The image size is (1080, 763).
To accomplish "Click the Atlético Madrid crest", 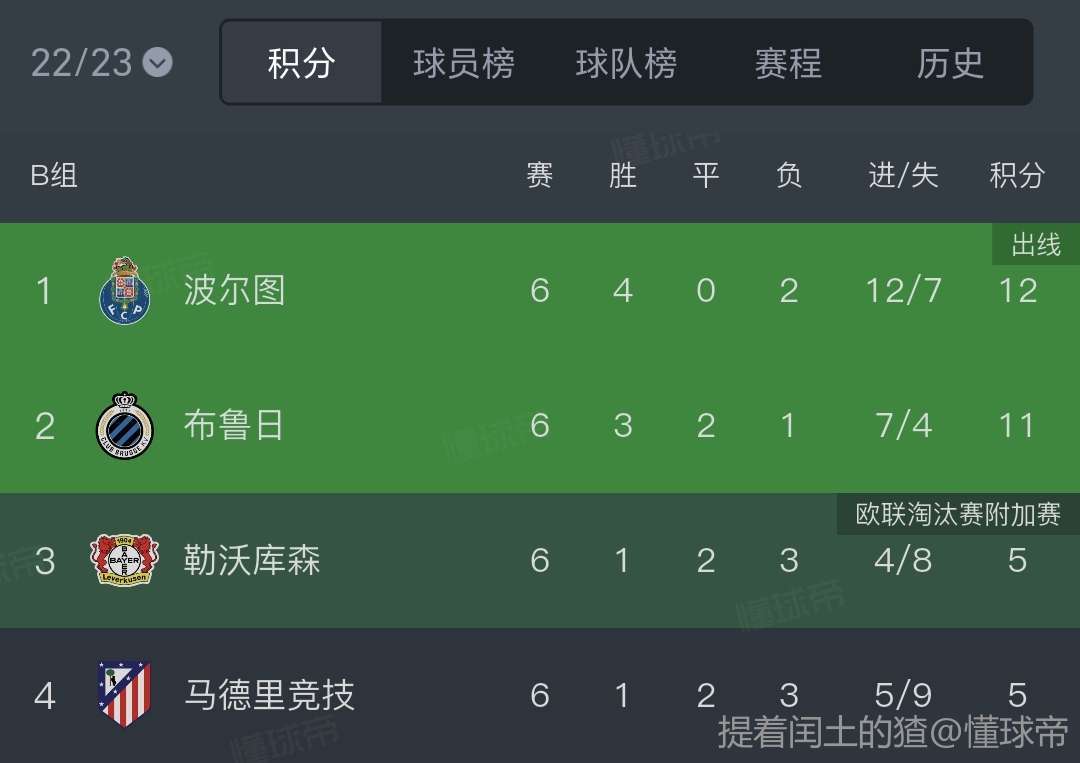I will (x=124, y=694).
